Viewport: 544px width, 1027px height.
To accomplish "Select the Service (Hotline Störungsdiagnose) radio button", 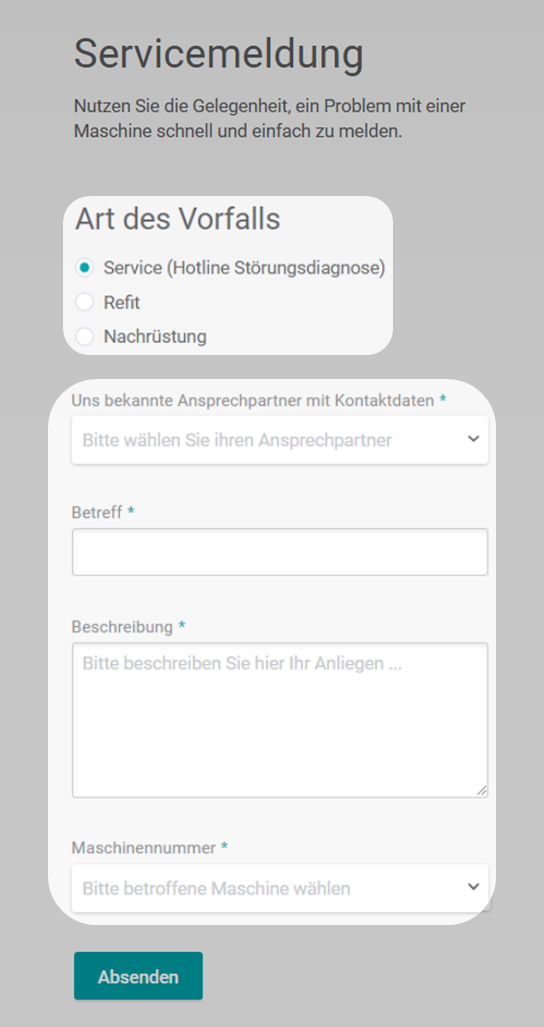I will coord(84,267).
